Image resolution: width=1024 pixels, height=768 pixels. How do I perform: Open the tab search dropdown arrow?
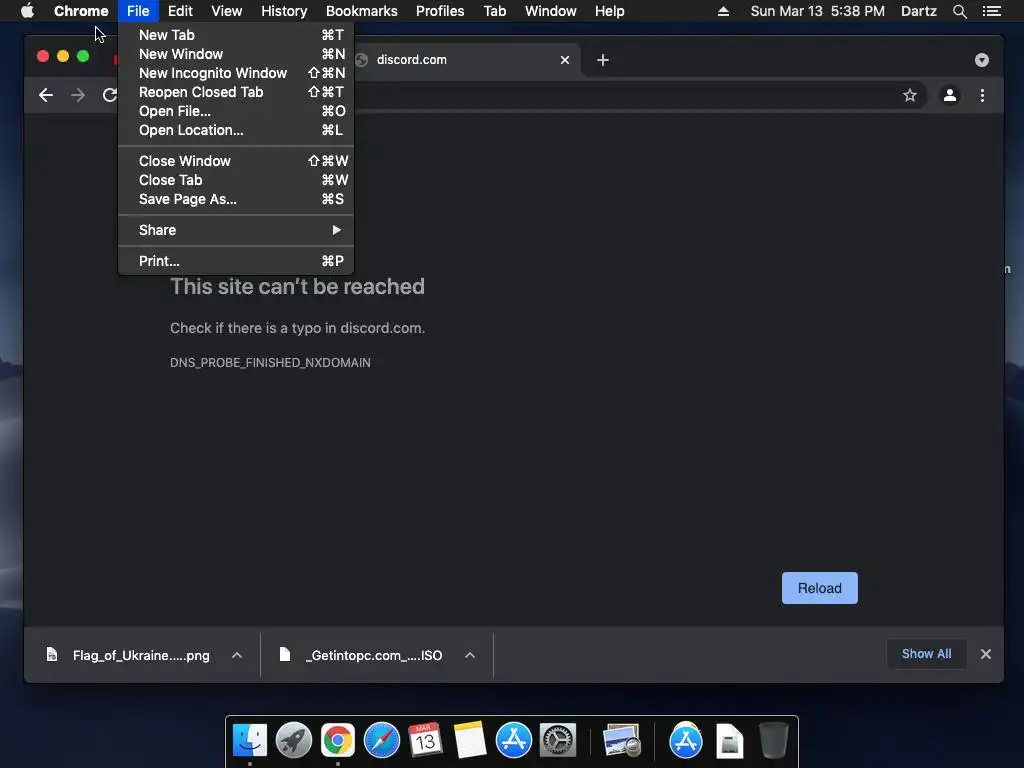982,60
